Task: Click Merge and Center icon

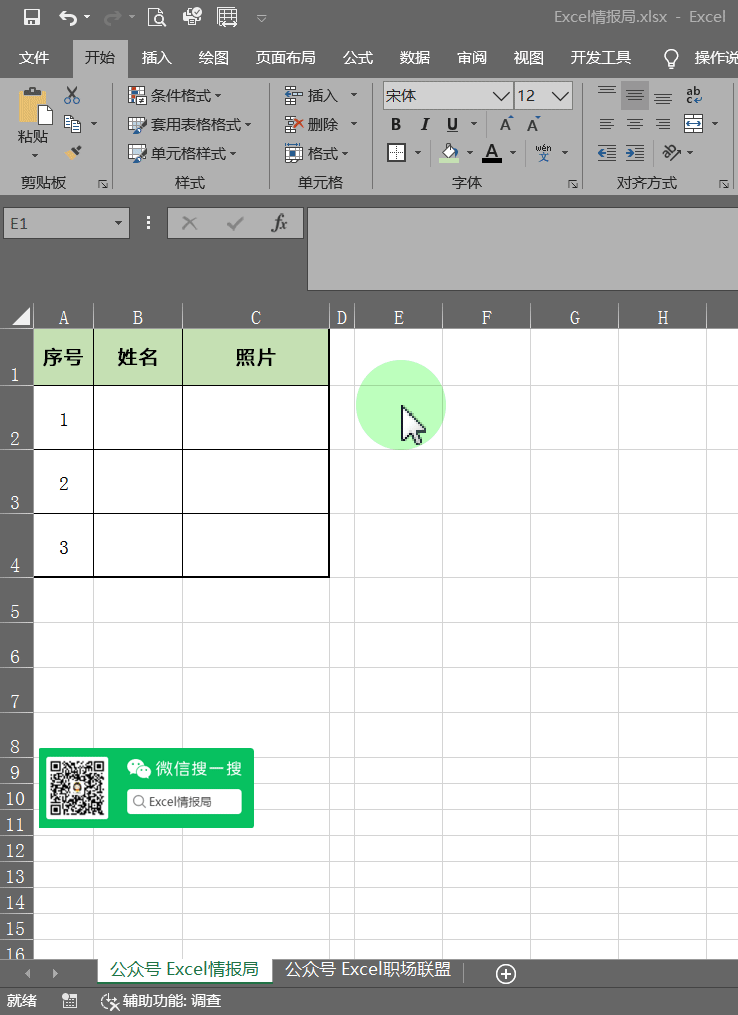Action: click(x=693, y=124)
